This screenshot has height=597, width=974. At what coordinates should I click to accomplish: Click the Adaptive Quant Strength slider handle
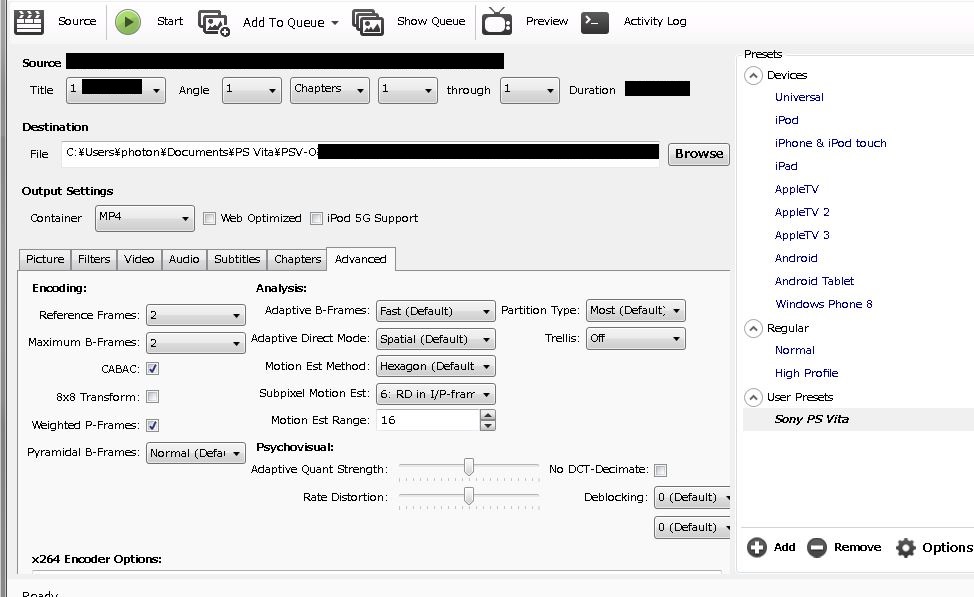click(x=469, y=467)
